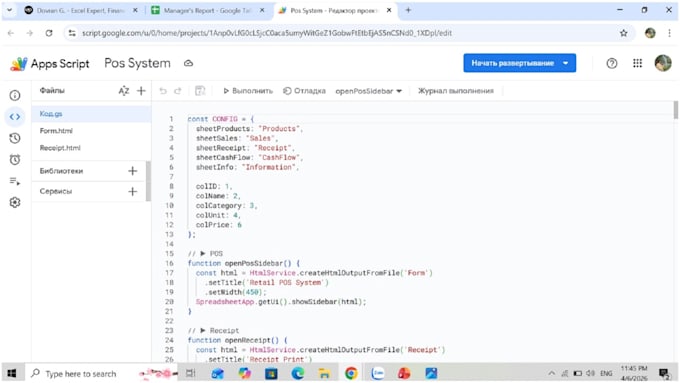Open Chrome three-dot menu
The height and width of the screenshot is (383, 680).
(x=669, y=33)
